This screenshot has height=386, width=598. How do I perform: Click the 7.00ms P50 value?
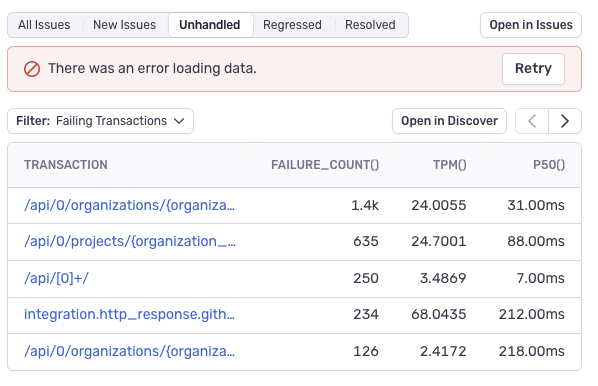point(540,278)
